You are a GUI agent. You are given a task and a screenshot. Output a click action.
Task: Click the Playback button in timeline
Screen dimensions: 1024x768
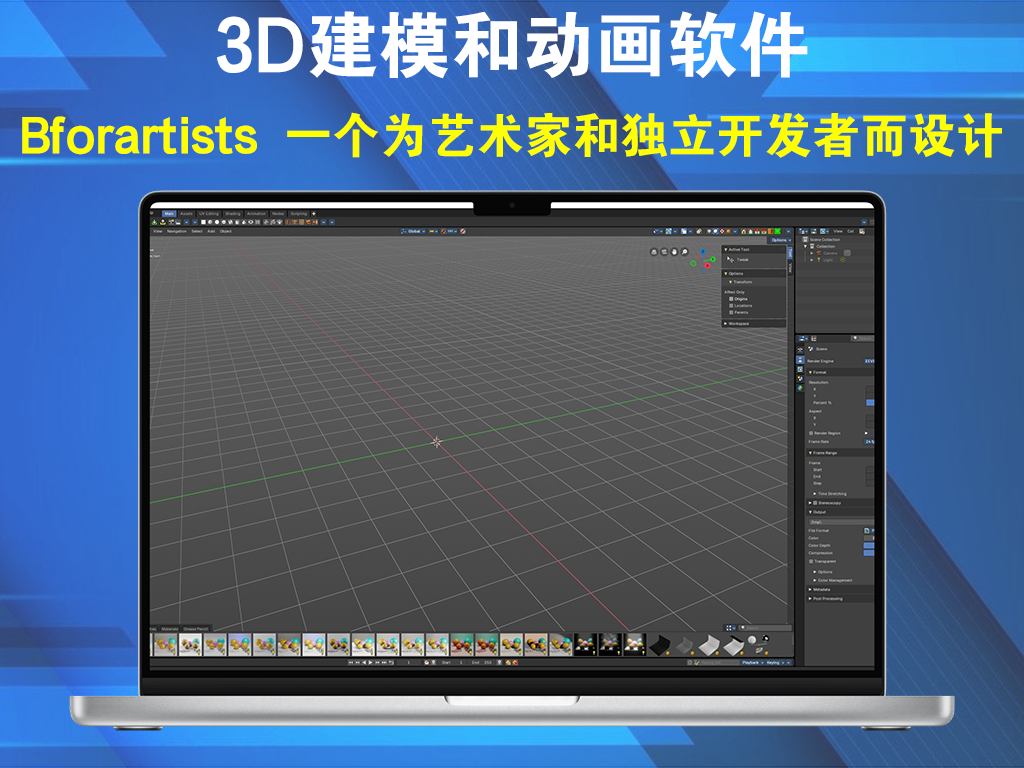click(x=752, y=662)
